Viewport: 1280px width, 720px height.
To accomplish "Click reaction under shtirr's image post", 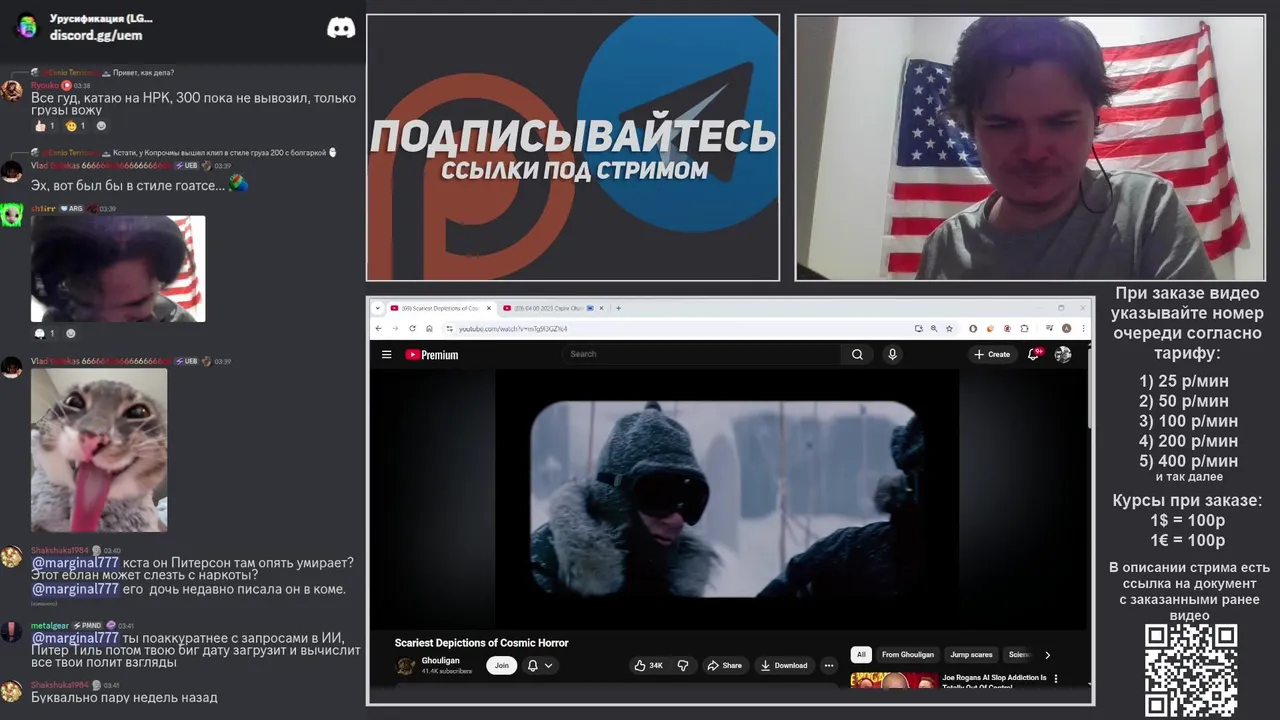I will tap(45, 333).
